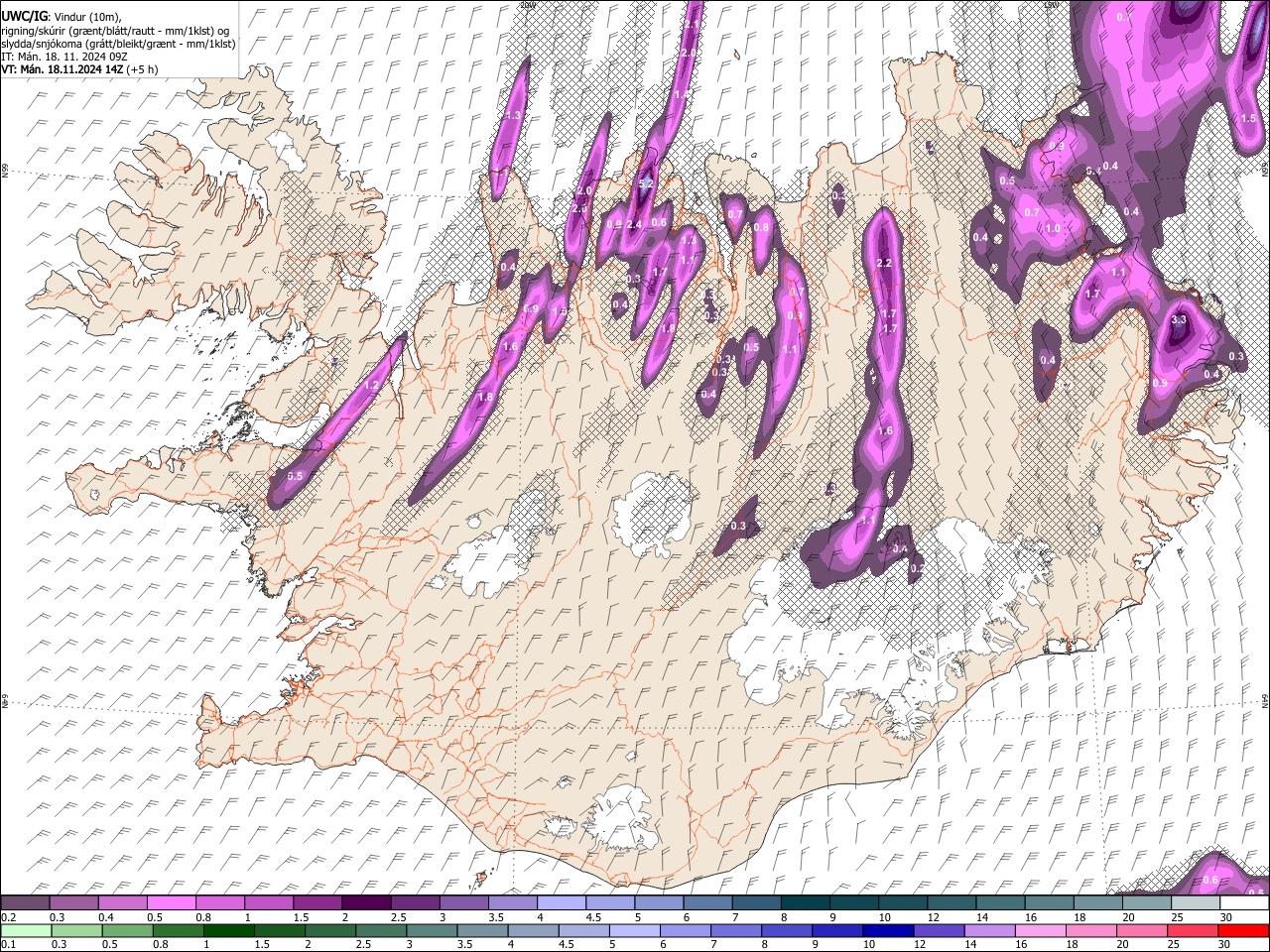Pick the lower legend row deep blue swatch at 10

point(888,930)
